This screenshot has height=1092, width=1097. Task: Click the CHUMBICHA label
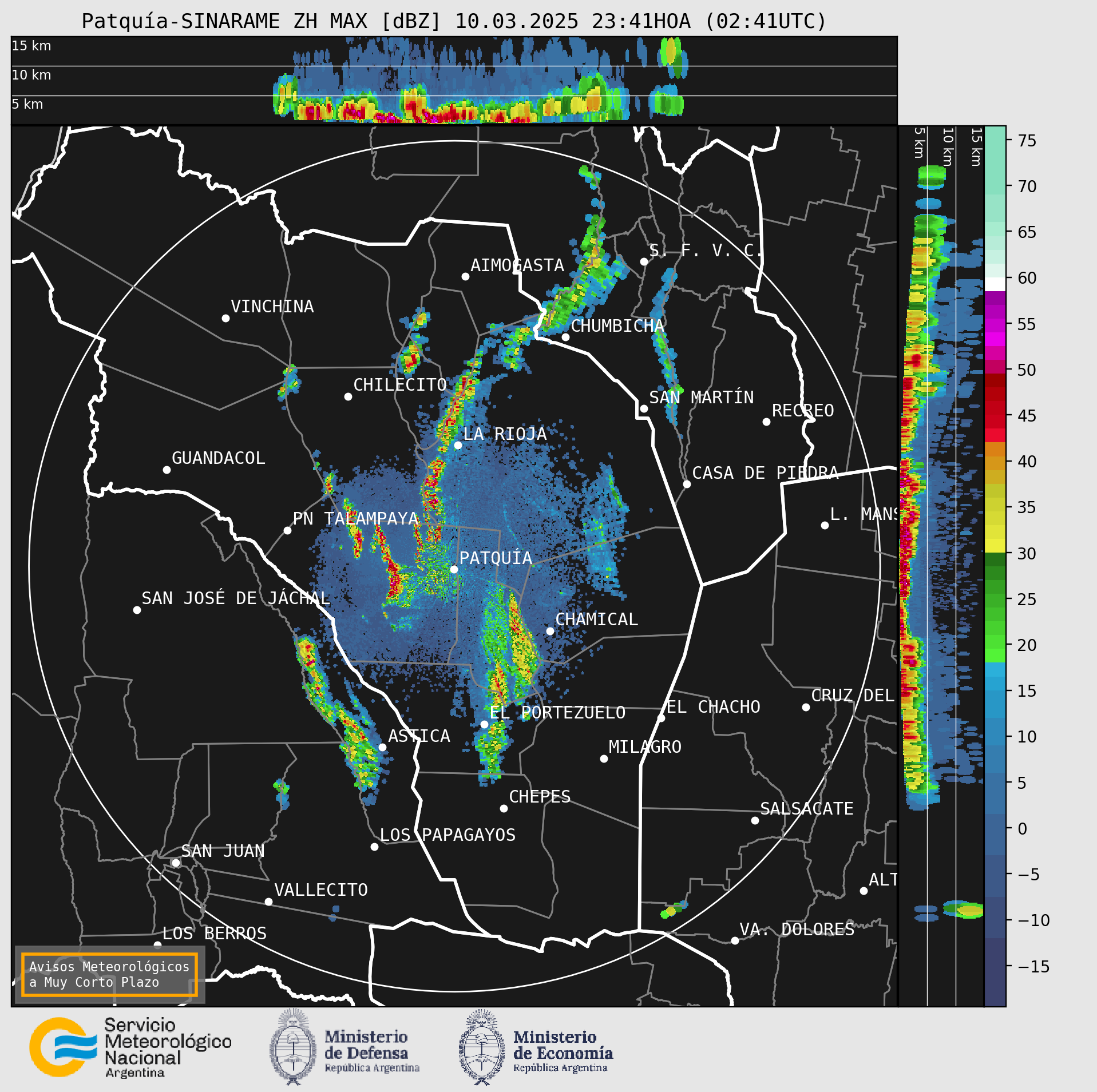point(617,325)
